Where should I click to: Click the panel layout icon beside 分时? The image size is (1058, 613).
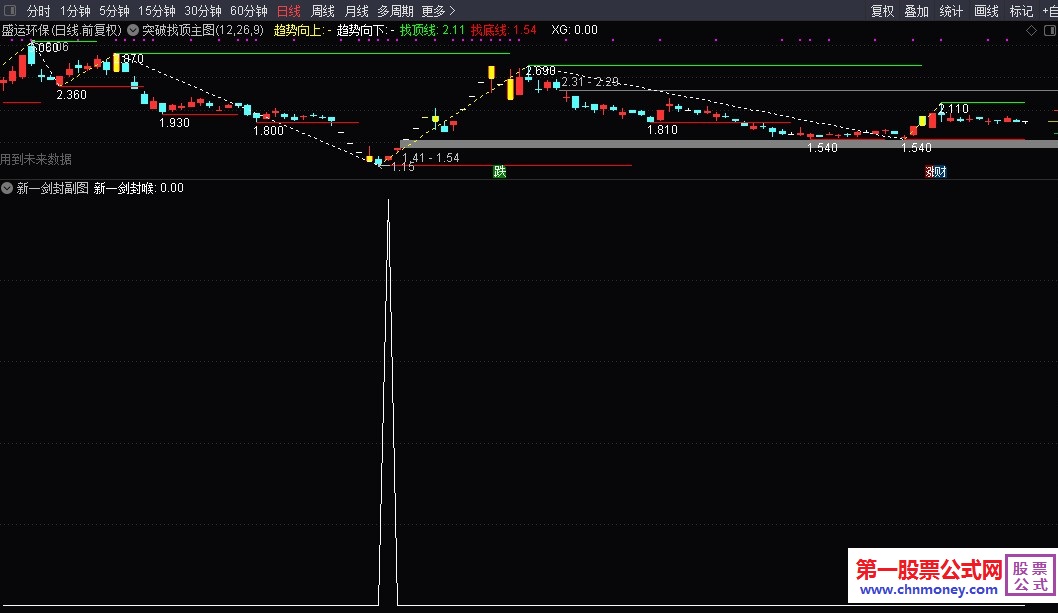tap(9, 11)
